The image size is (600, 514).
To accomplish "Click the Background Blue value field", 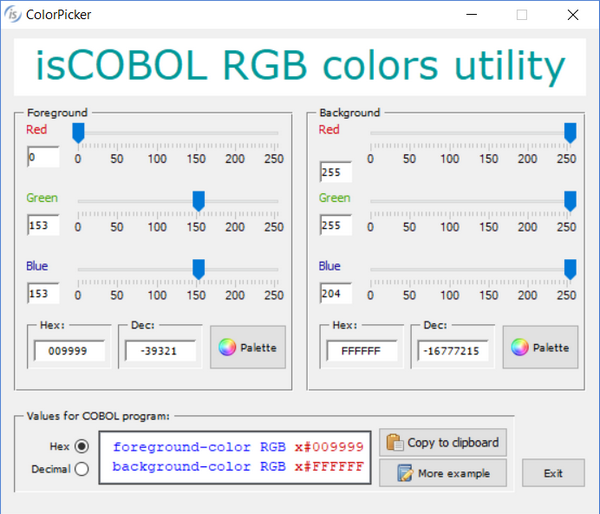I will point(336,293).
